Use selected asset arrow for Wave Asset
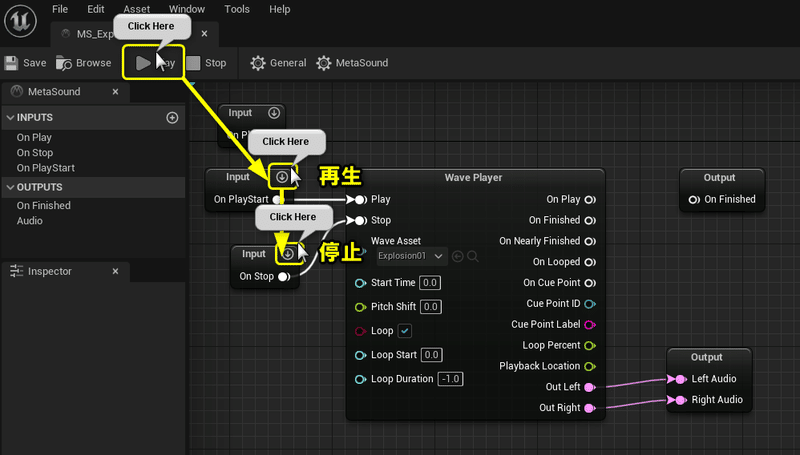Image resolution: width=800 pixels, height=455 pixels. point(458,256)
